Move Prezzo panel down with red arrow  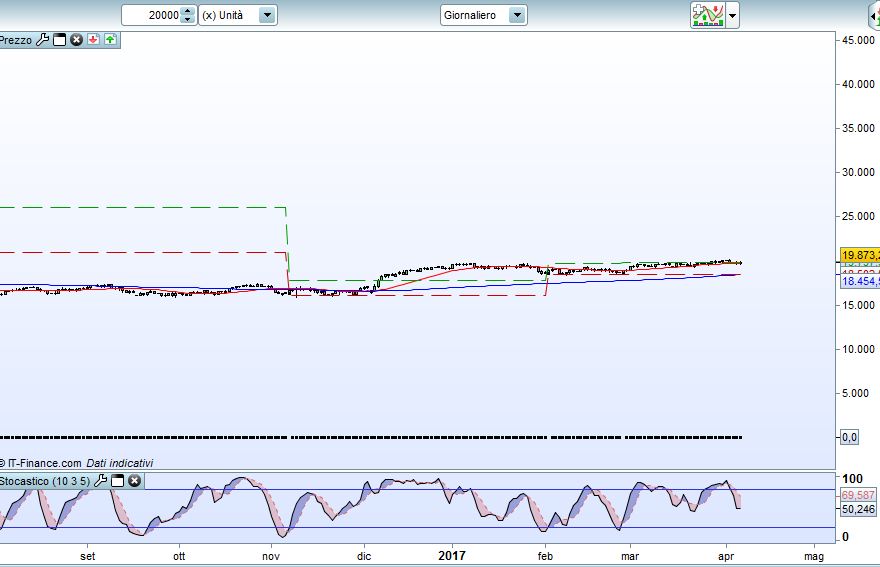(93, 40)
